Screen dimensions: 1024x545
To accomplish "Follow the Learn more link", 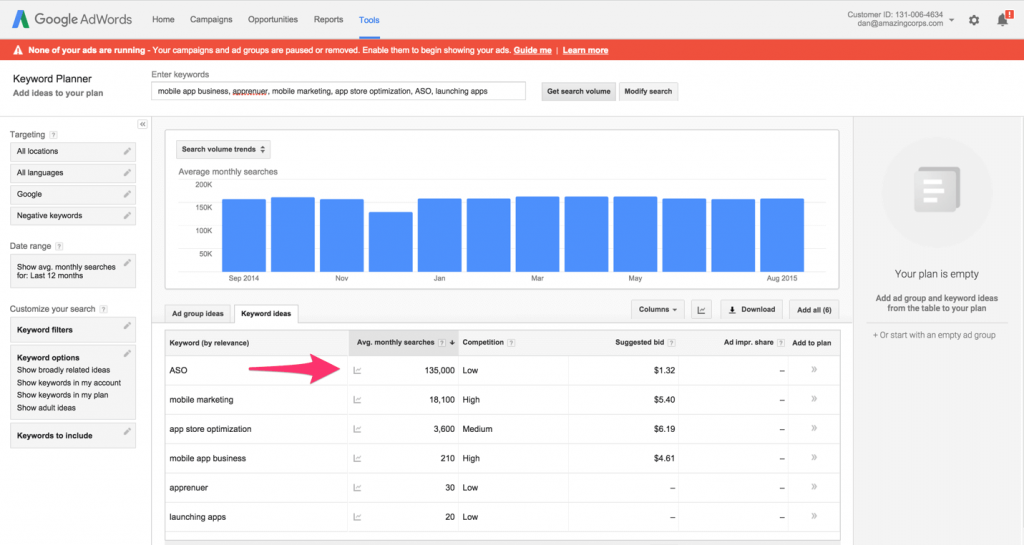I will (585, 50).
